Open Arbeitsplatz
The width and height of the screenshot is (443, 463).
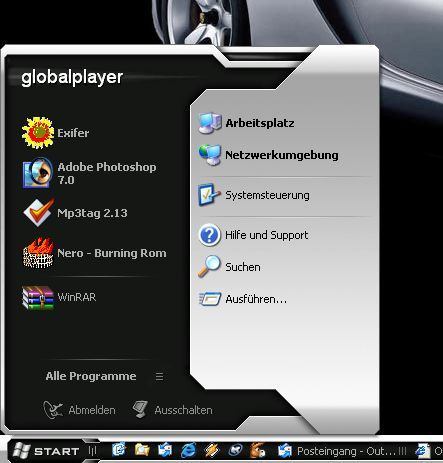coord(246,123)
